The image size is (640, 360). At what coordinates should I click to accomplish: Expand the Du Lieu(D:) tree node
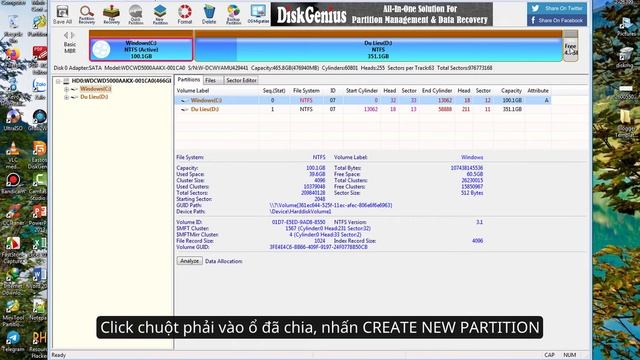tap(66, 97)
